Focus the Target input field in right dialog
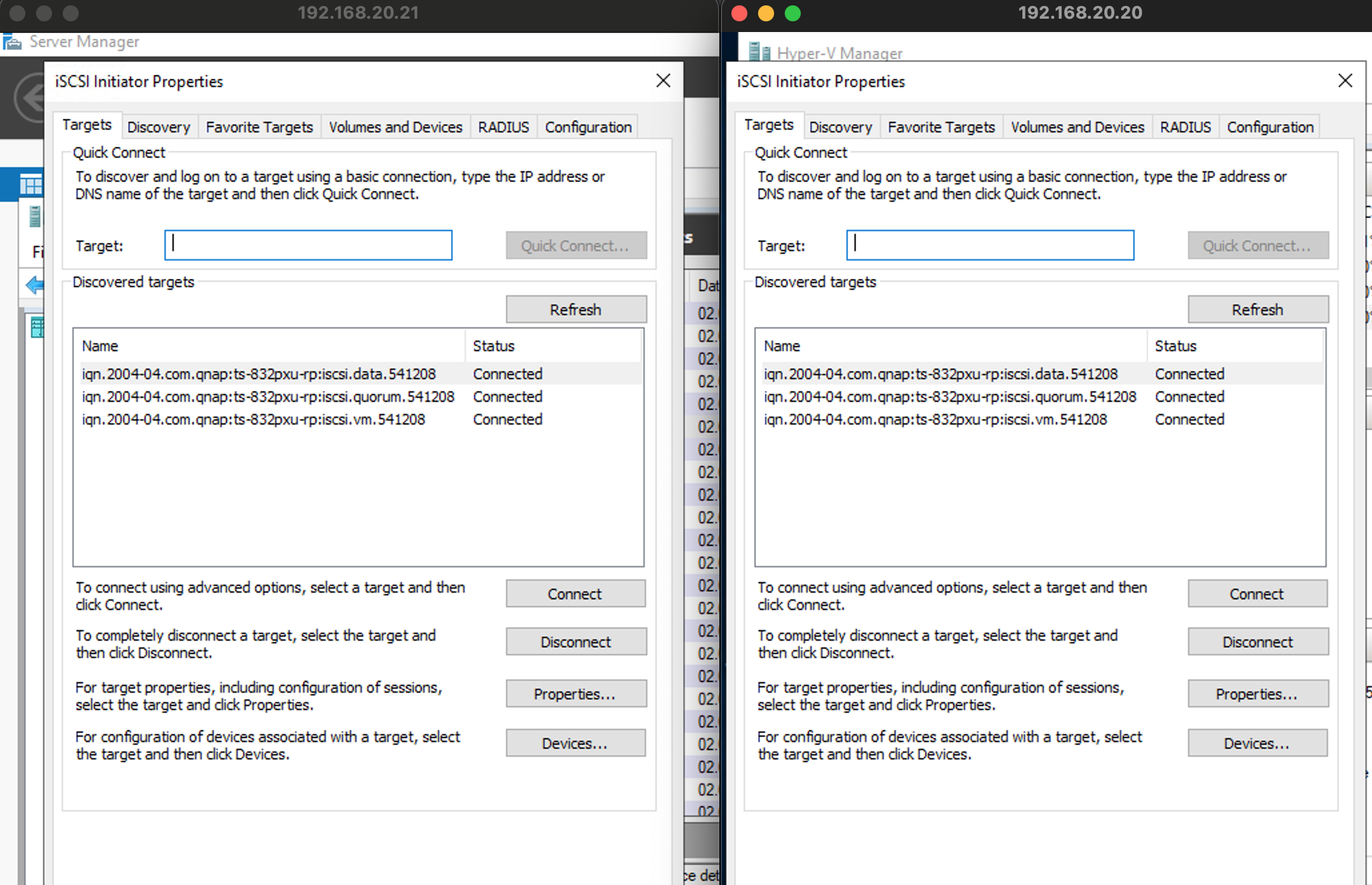Screen dimensions: 1372x885 click(990, 245)
